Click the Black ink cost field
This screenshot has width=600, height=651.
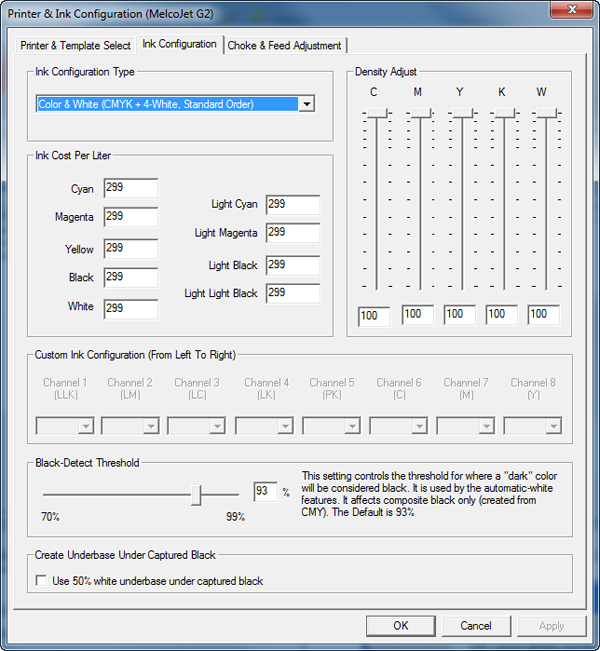pos(130,277)
